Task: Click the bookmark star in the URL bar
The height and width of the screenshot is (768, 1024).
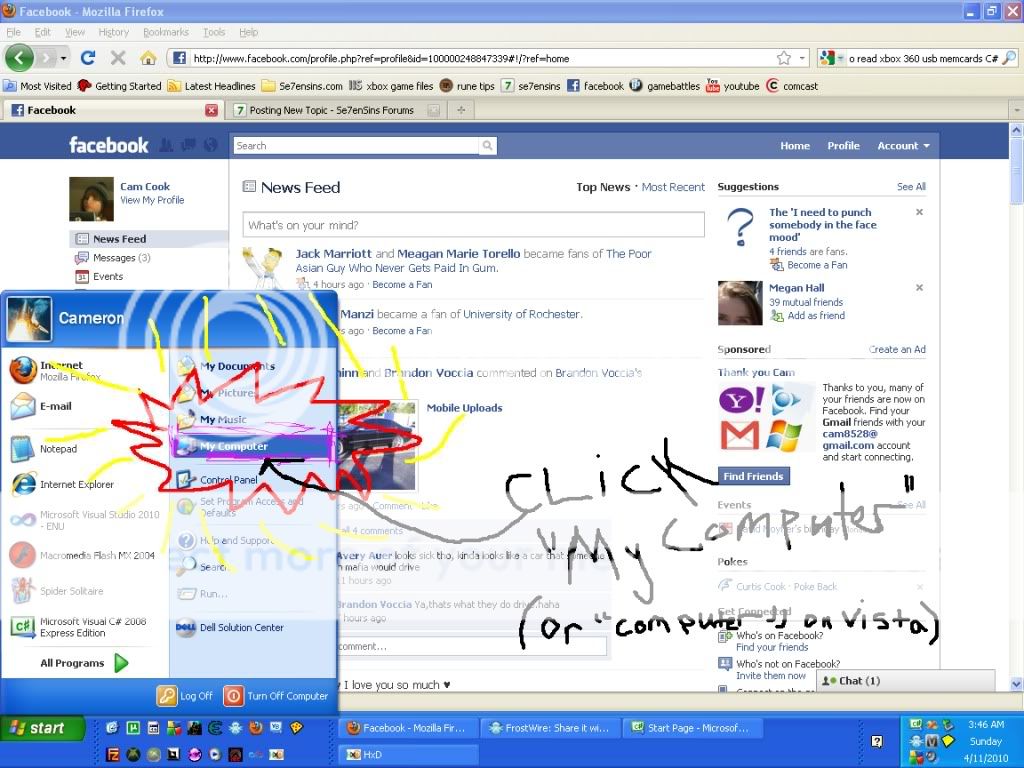Action: click(x=784, y=58)
